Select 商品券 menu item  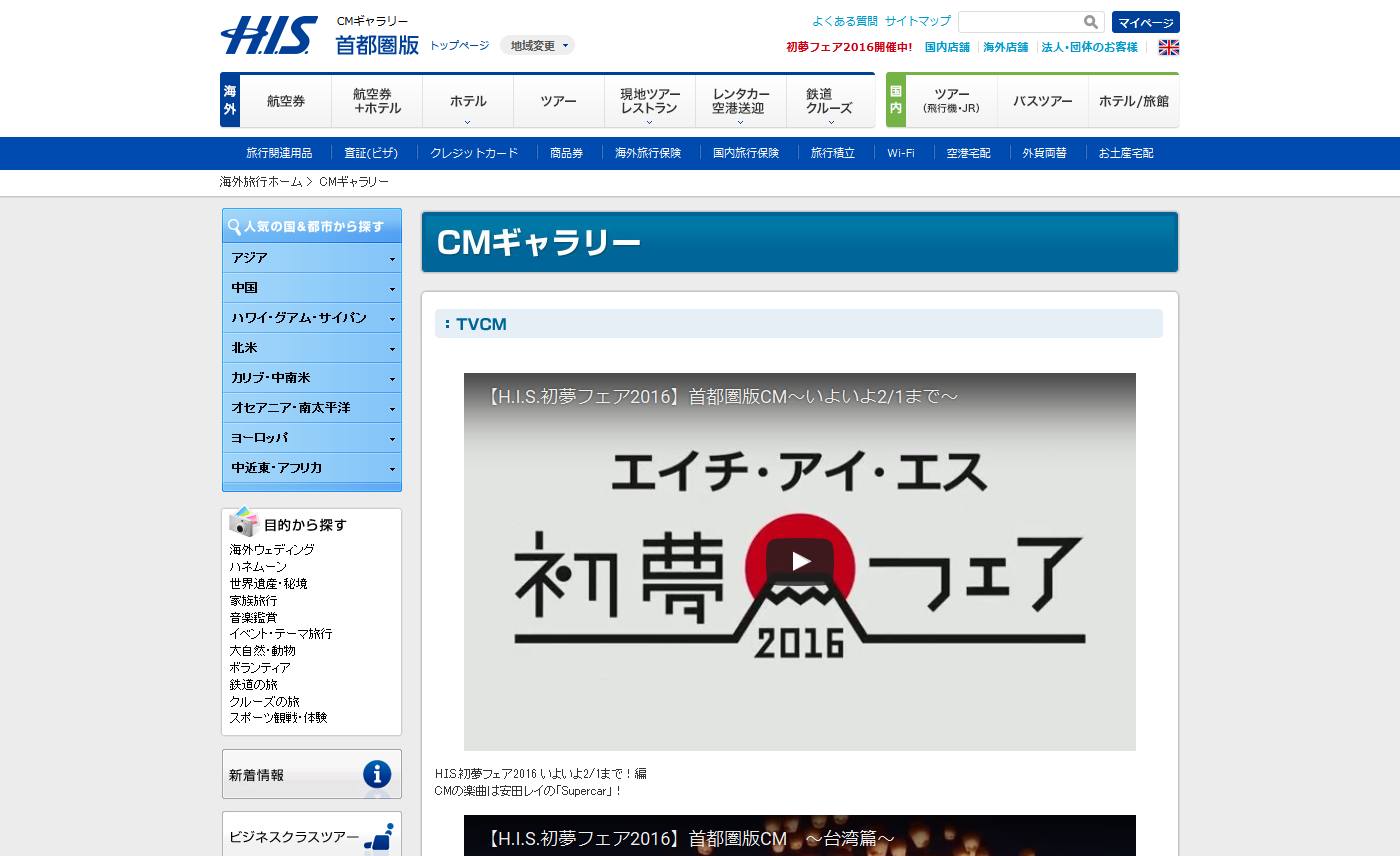click(567, 153)
